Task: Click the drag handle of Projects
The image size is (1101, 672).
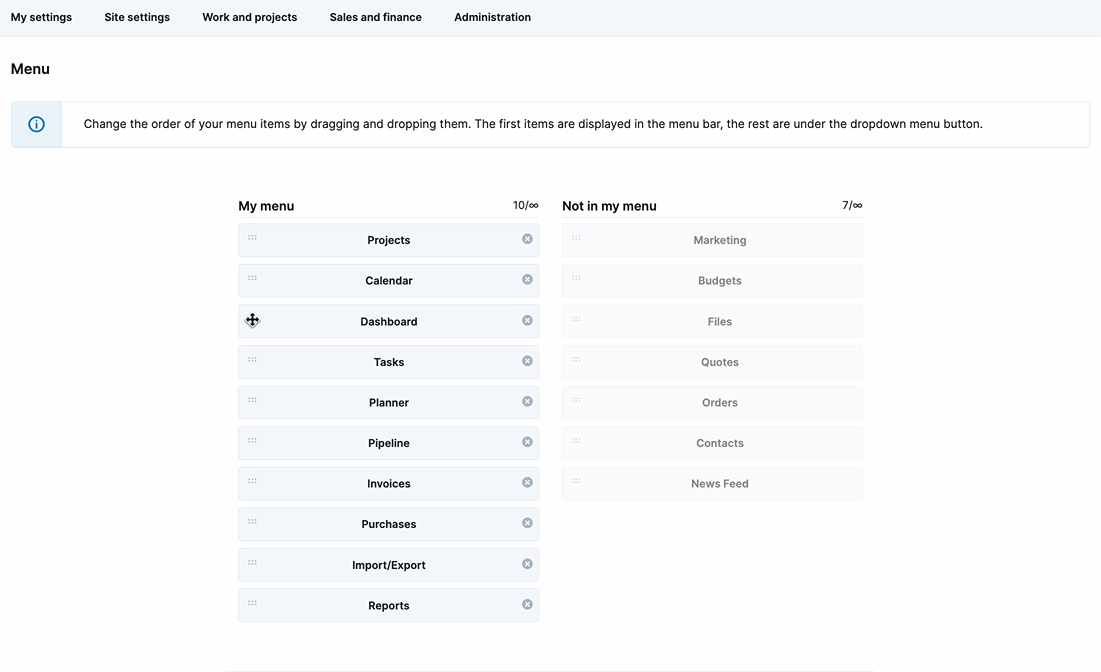Action: [x=252, y=237]
